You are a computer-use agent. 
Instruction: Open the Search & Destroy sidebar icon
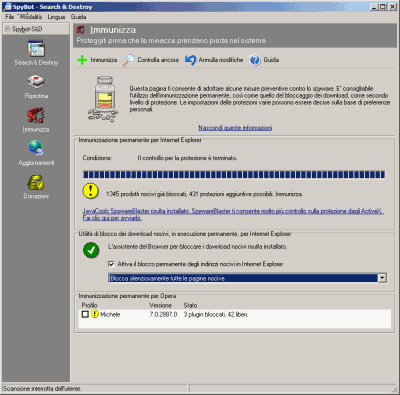click(36, 48)
